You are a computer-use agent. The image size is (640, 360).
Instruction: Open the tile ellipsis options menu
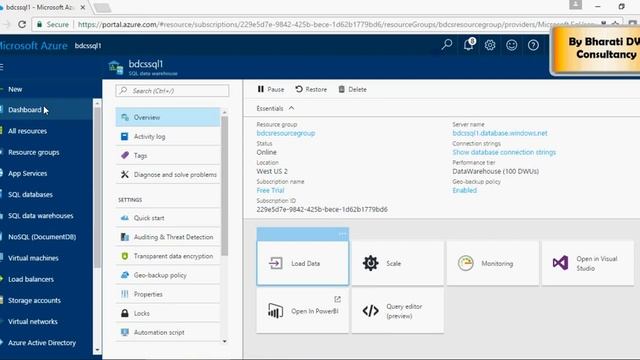coord(342,234)
